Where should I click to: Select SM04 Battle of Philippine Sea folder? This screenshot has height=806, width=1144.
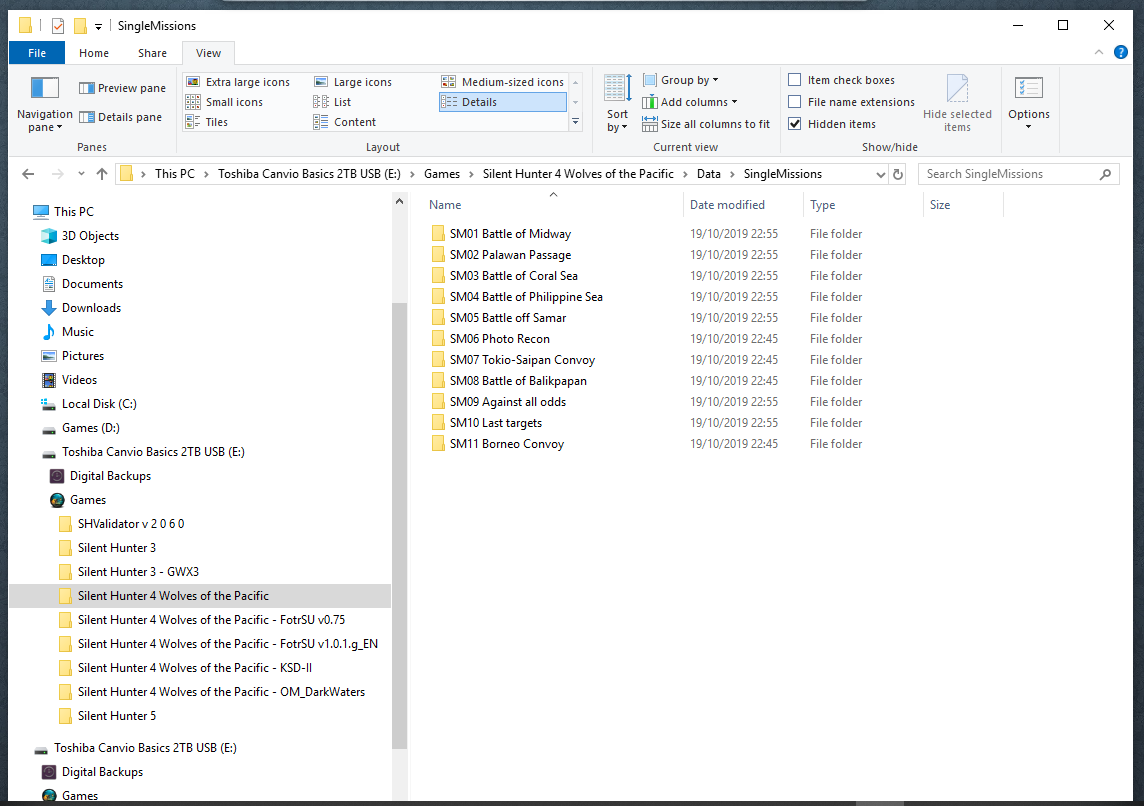pyautogui.click(x=526, y=297)
